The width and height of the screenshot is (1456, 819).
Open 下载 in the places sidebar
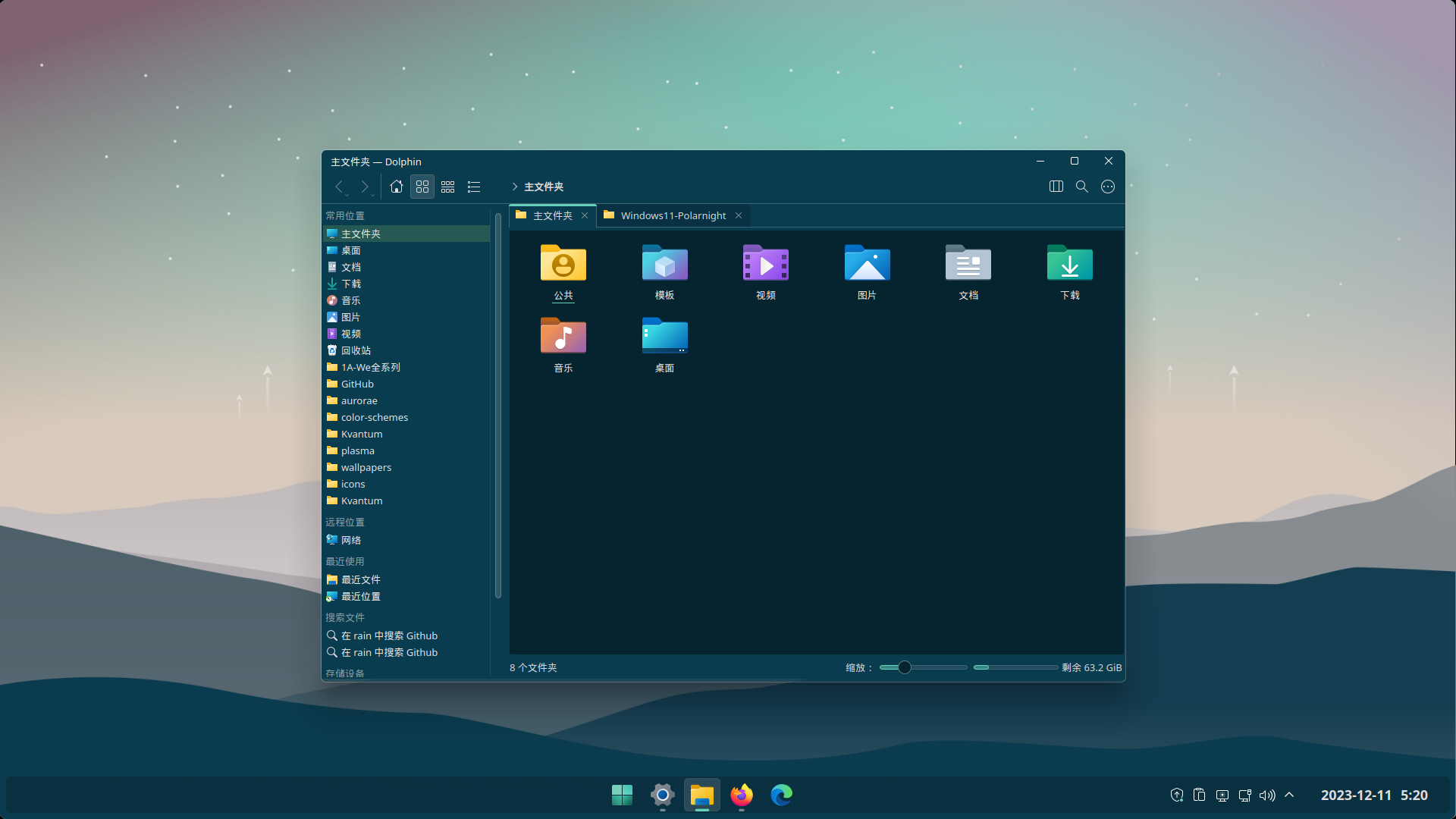pos(407,284)
